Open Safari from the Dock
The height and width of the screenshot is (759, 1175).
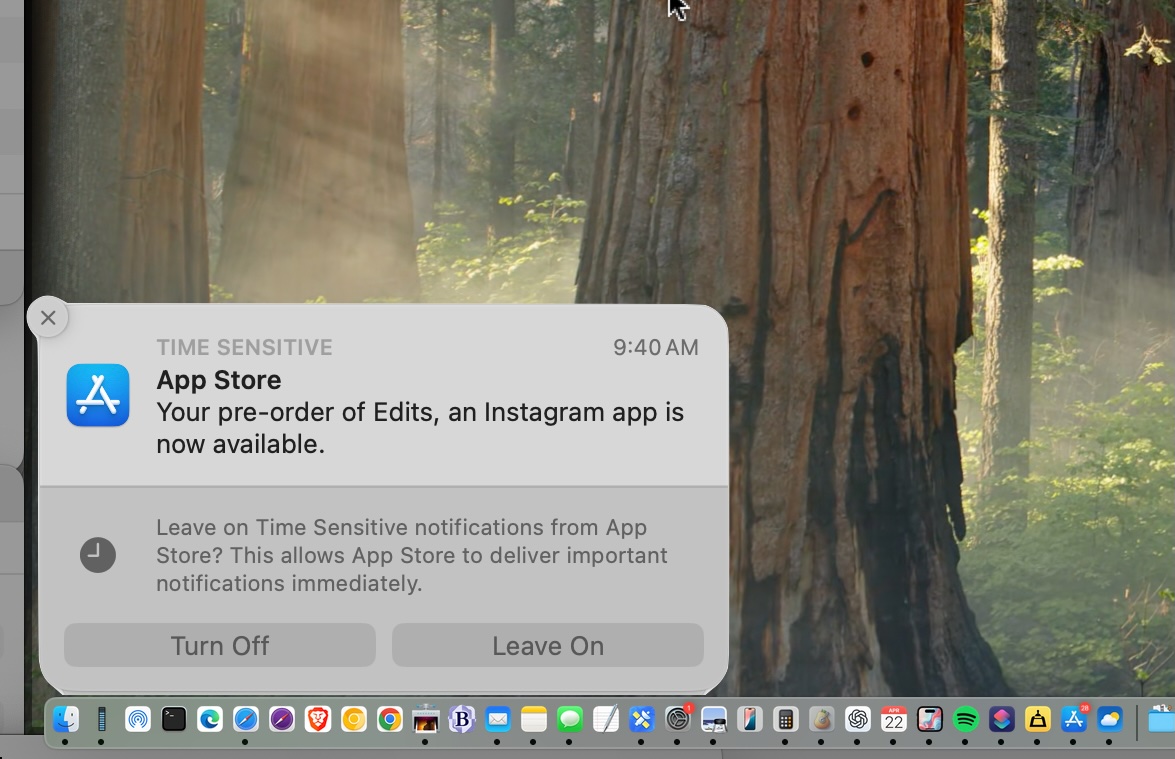pyautogui.click(x=246, y=719)
